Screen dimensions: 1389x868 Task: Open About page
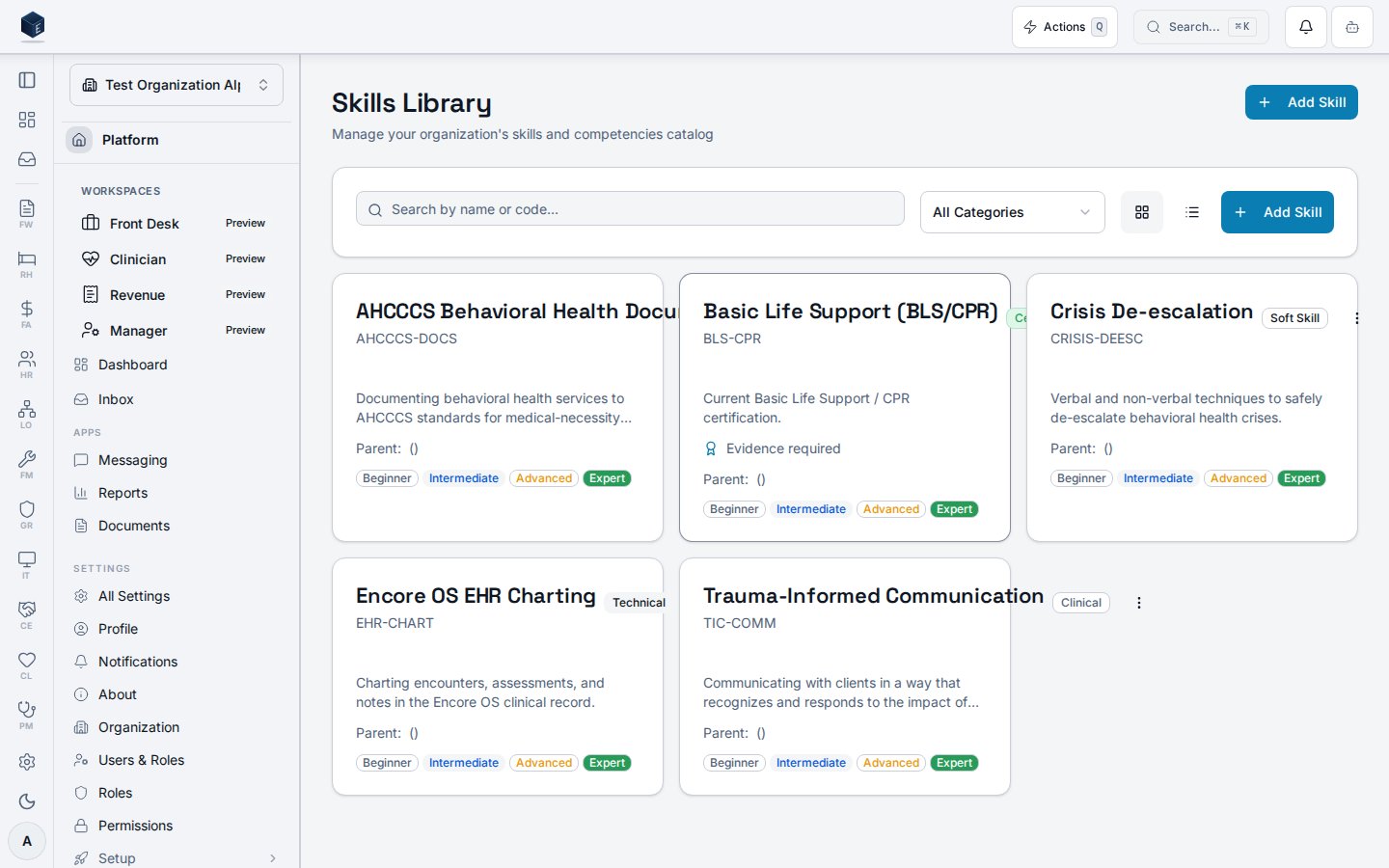pyautogui.click(x=177, y=694)
